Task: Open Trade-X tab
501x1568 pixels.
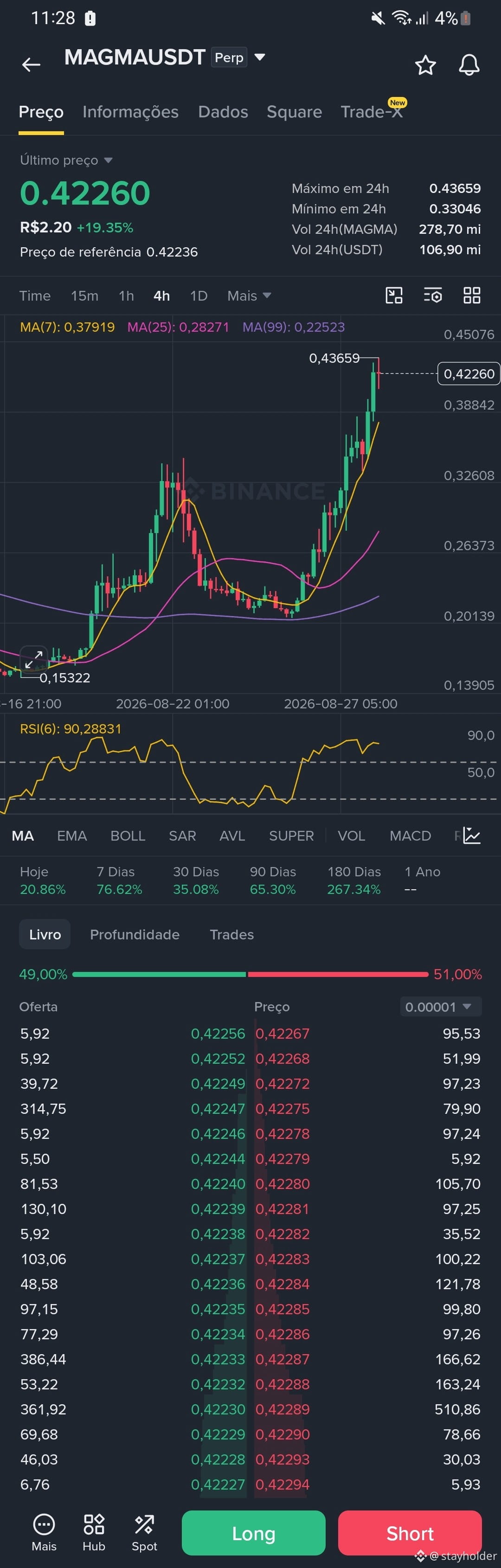Action: click(x=371, y=112)
